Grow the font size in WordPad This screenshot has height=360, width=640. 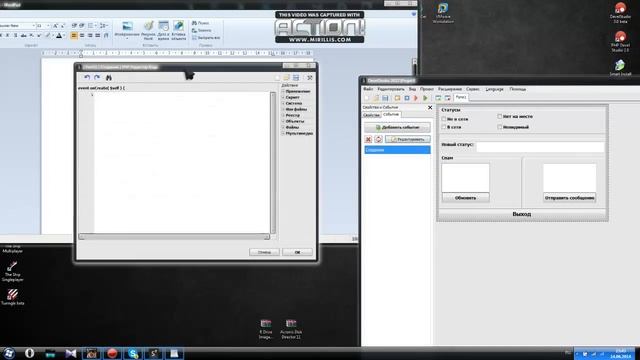click(56, 26)
